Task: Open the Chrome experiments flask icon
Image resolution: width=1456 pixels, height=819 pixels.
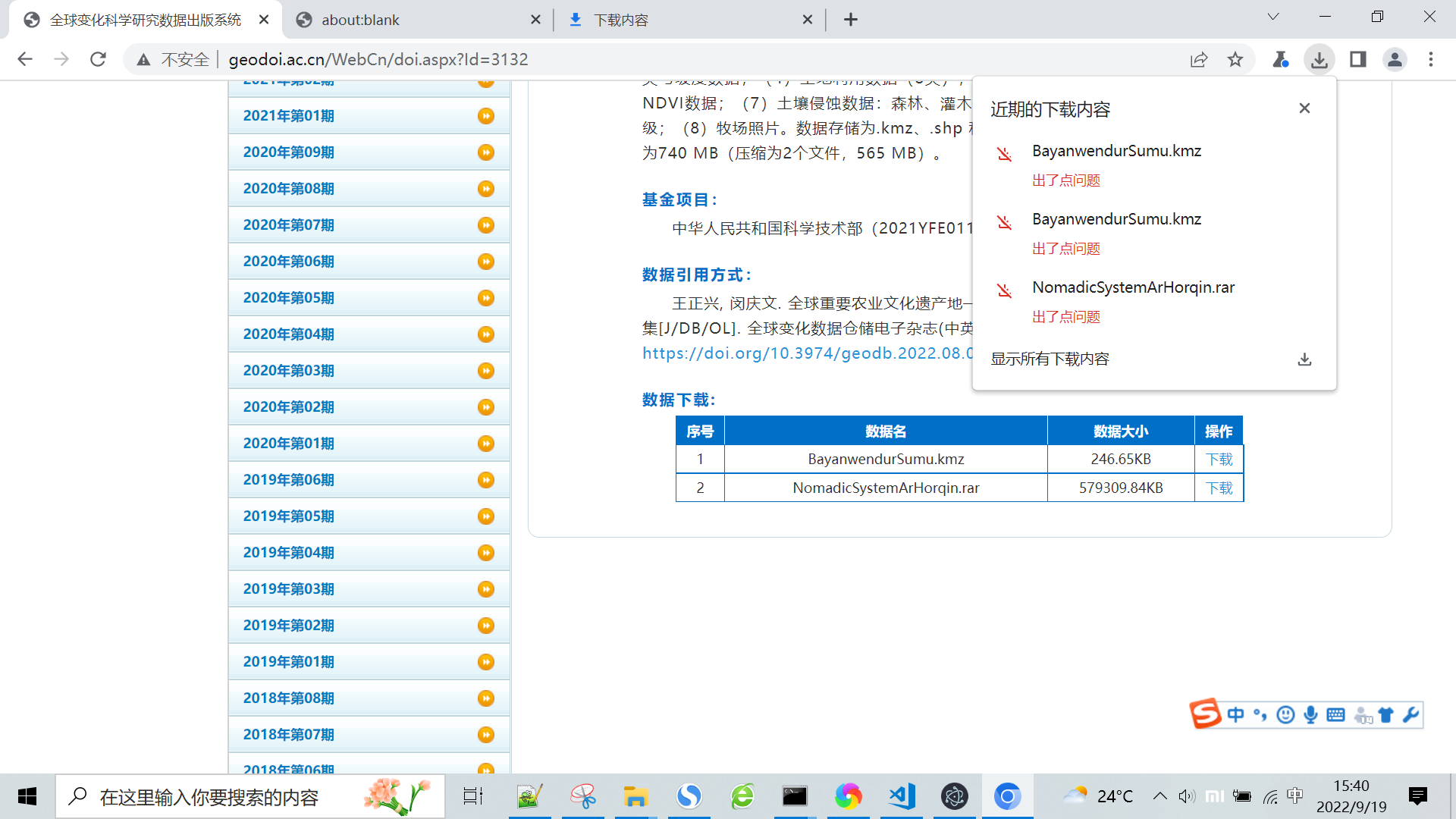Action: coord(1281,59)
